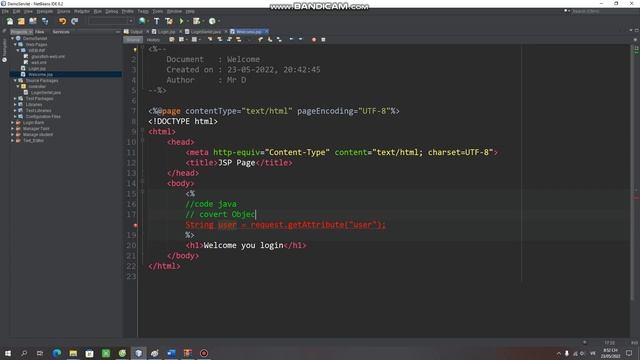The height and width of the screenshot is (360, 640).
Task: Select web.xml in project tree
Action: pos(39,62)
